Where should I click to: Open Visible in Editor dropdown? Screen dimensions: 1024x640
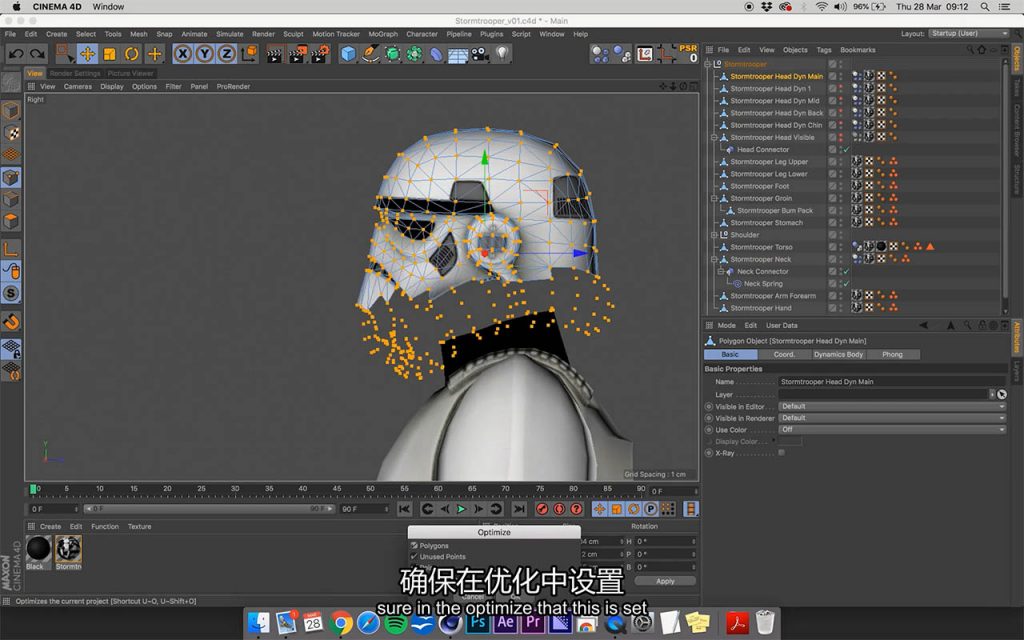click(x=891, y=406)
